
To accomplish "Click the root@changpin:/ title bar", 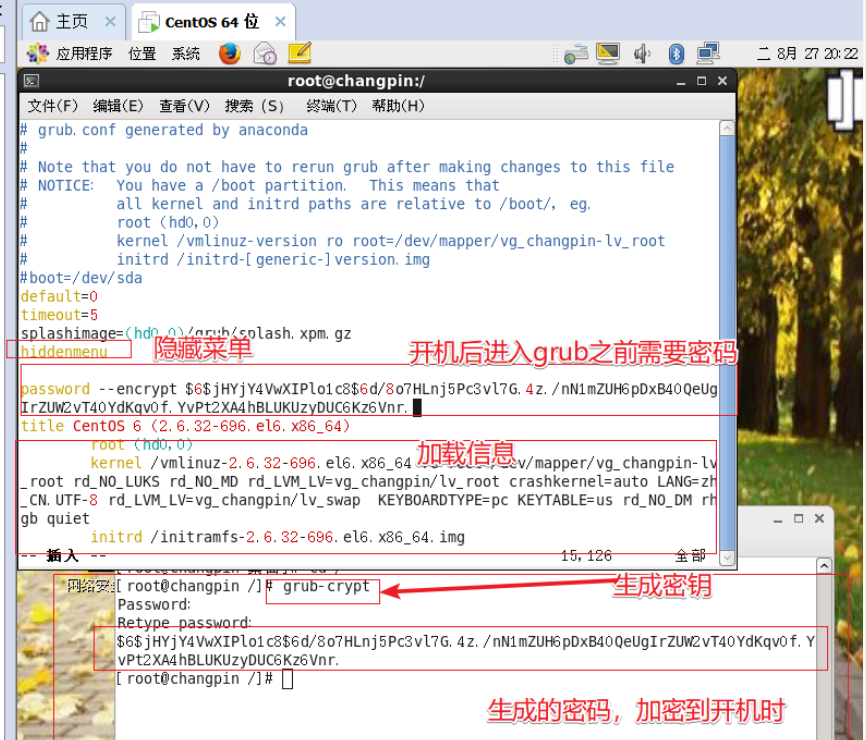I will (356, 81).
